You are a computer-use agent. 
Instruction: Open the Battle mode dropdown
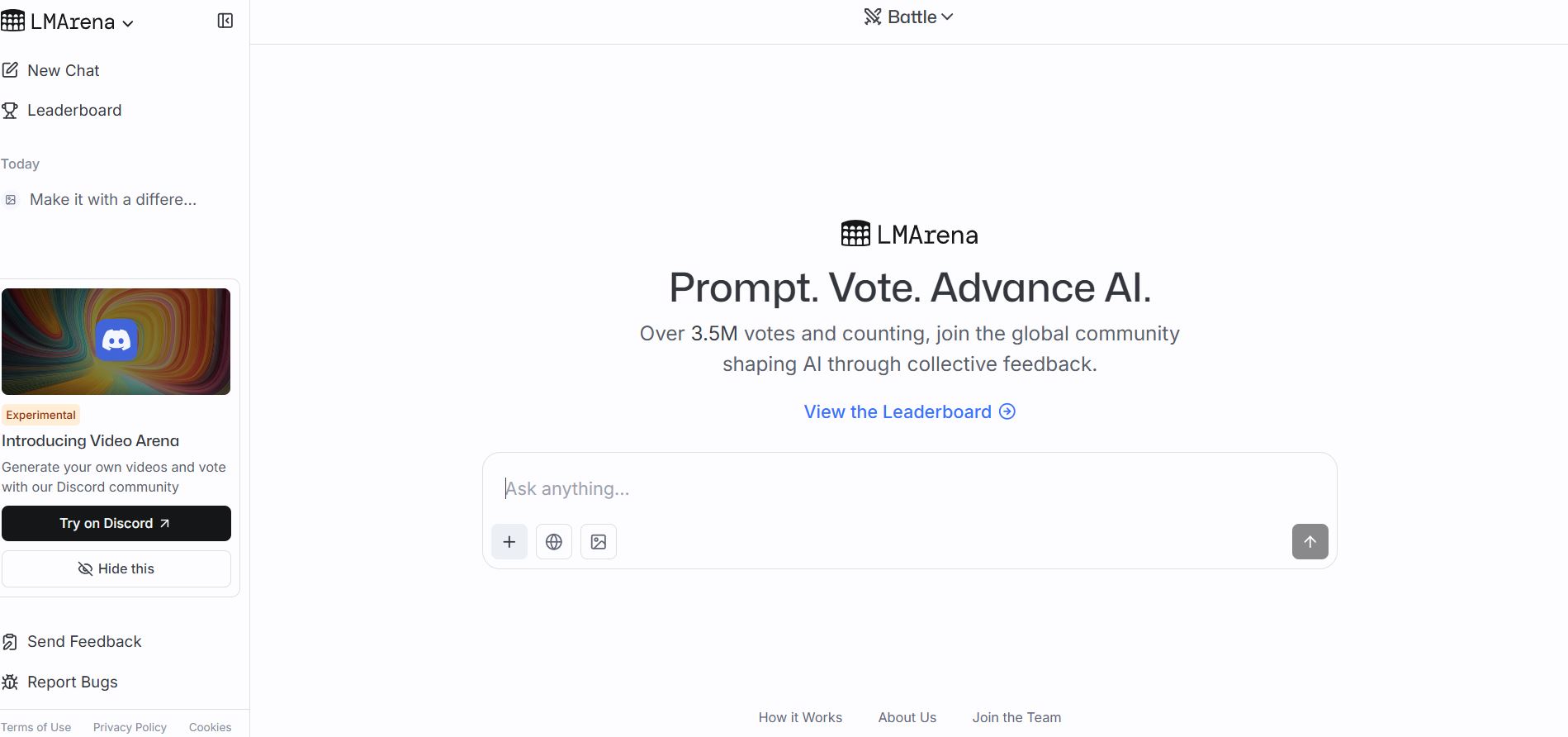[908, 17]
